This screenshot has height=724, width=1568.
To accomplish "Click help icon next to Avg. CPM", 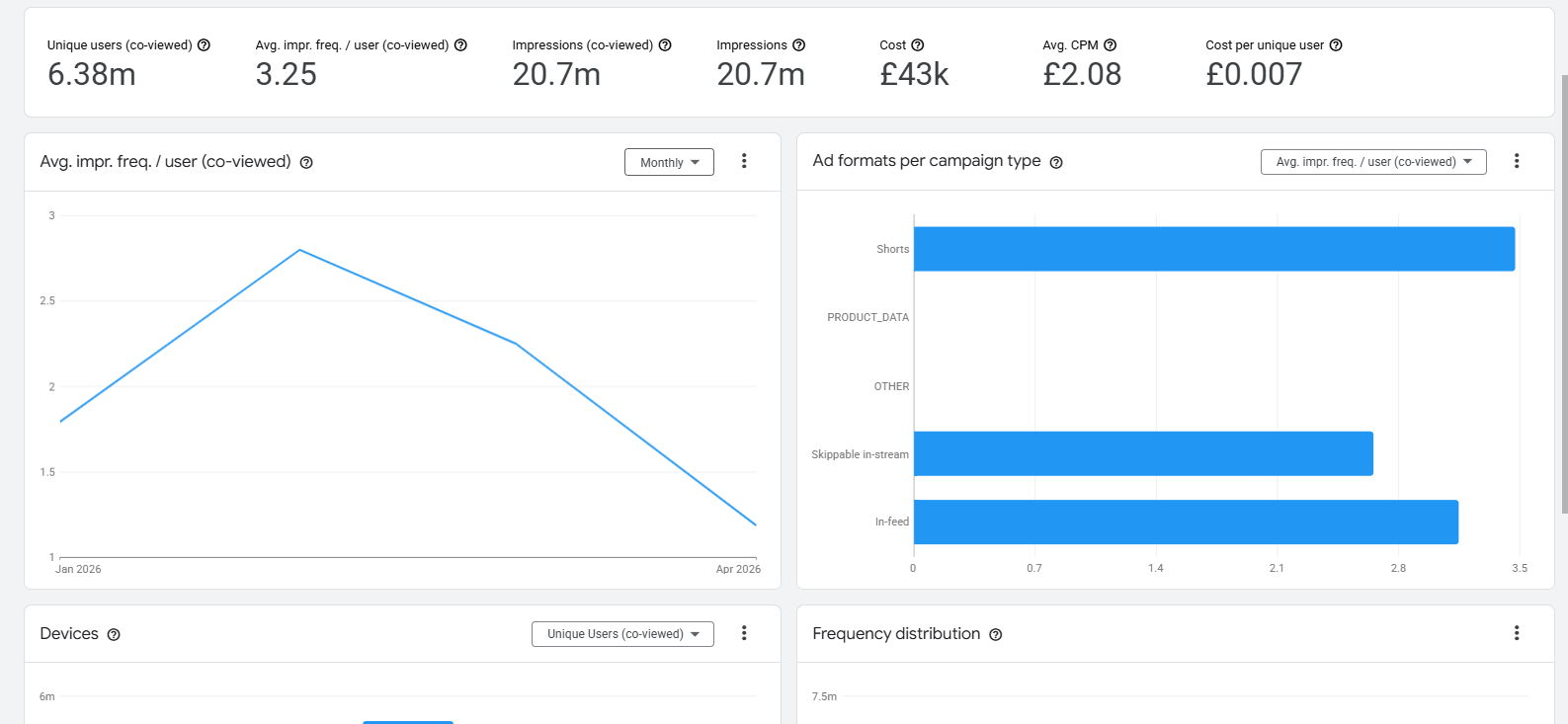I will 1110,45.
